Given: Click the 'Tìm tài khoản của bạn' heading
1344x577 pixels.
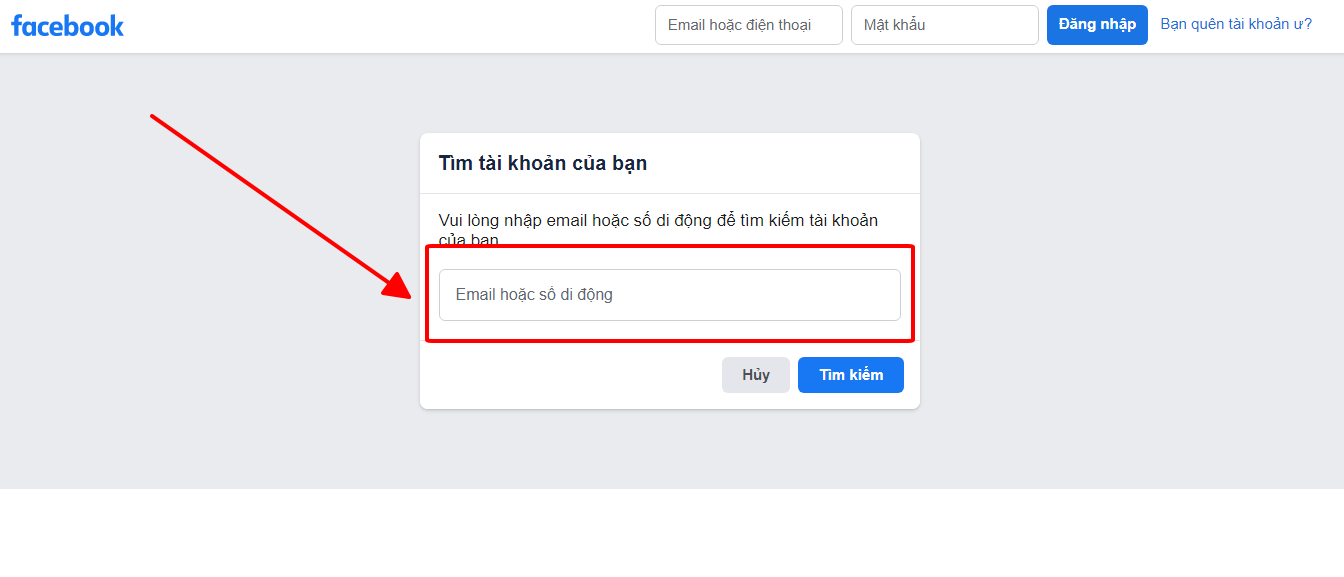Looking at the screenshot, I should click(x=543, y=163).
